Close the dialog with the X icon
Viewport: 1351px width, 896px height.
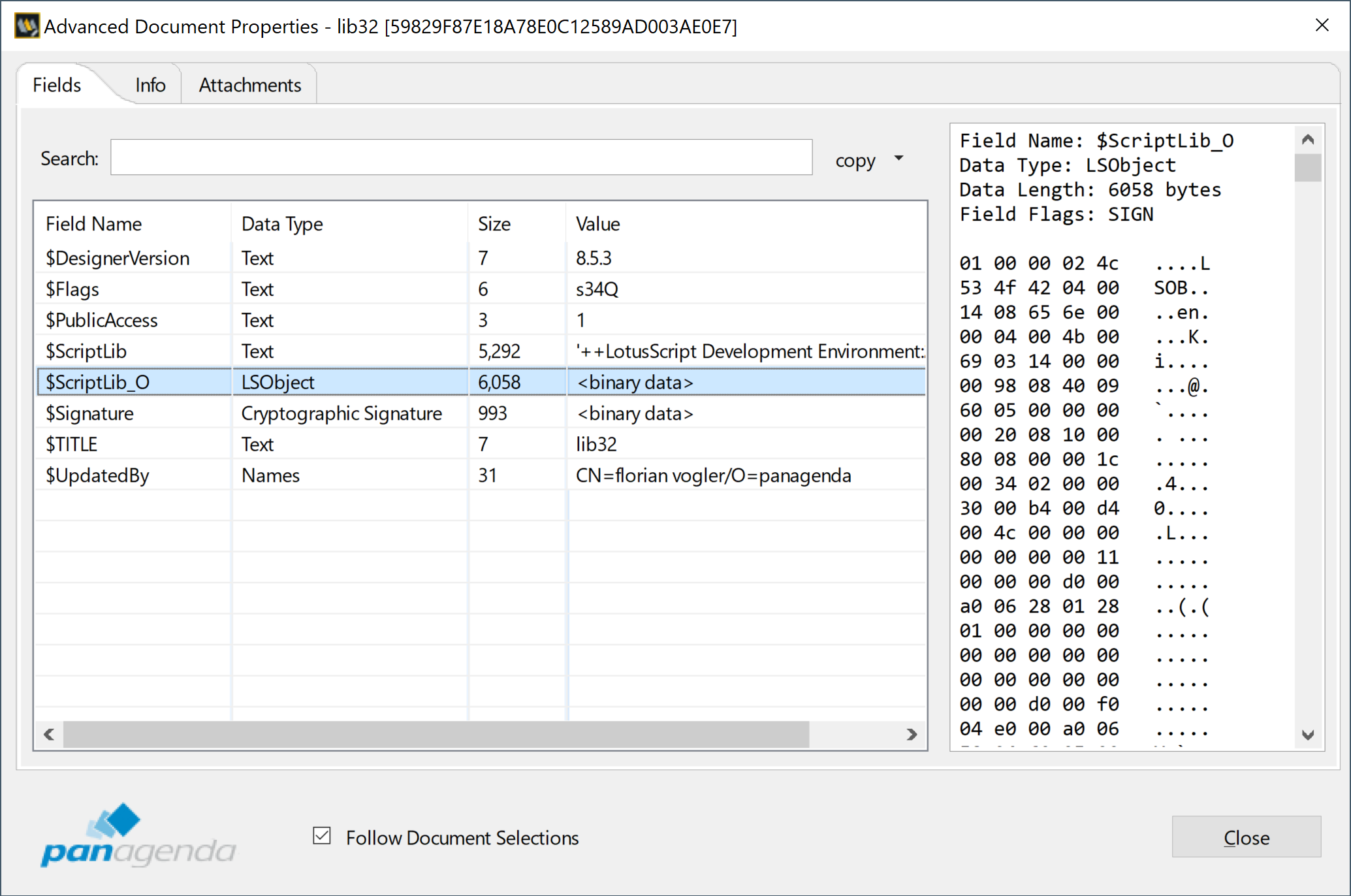pyautogui.click(x=1322, y=25)
